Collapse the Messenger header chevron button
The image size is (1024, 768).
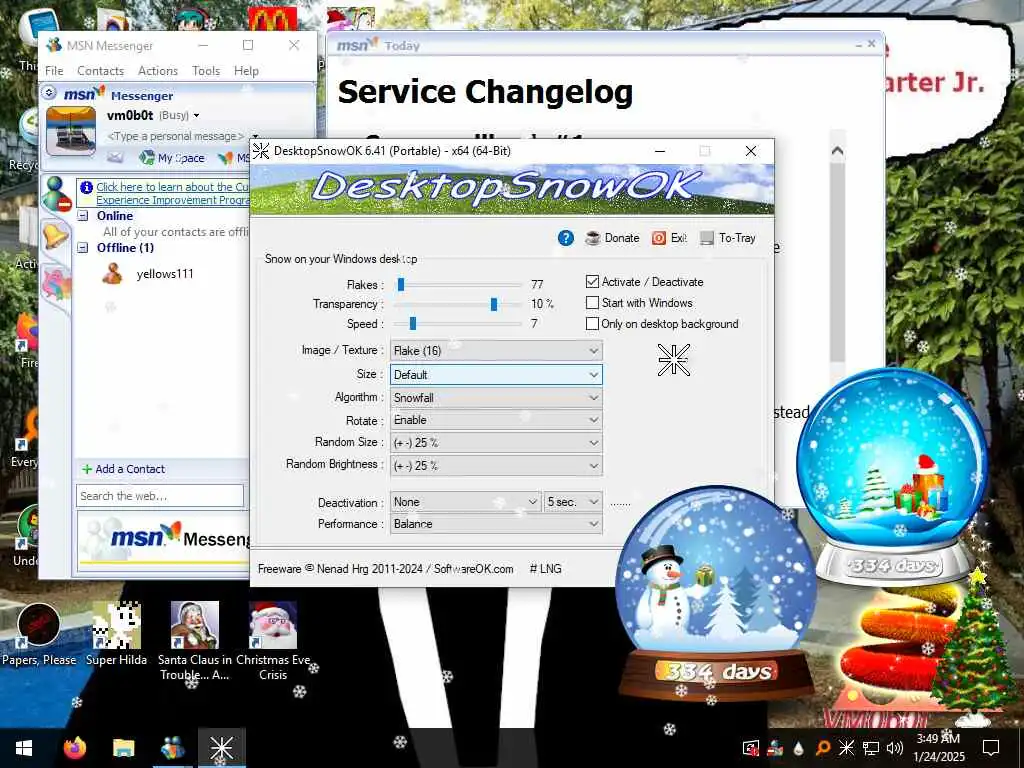[48, 93]
